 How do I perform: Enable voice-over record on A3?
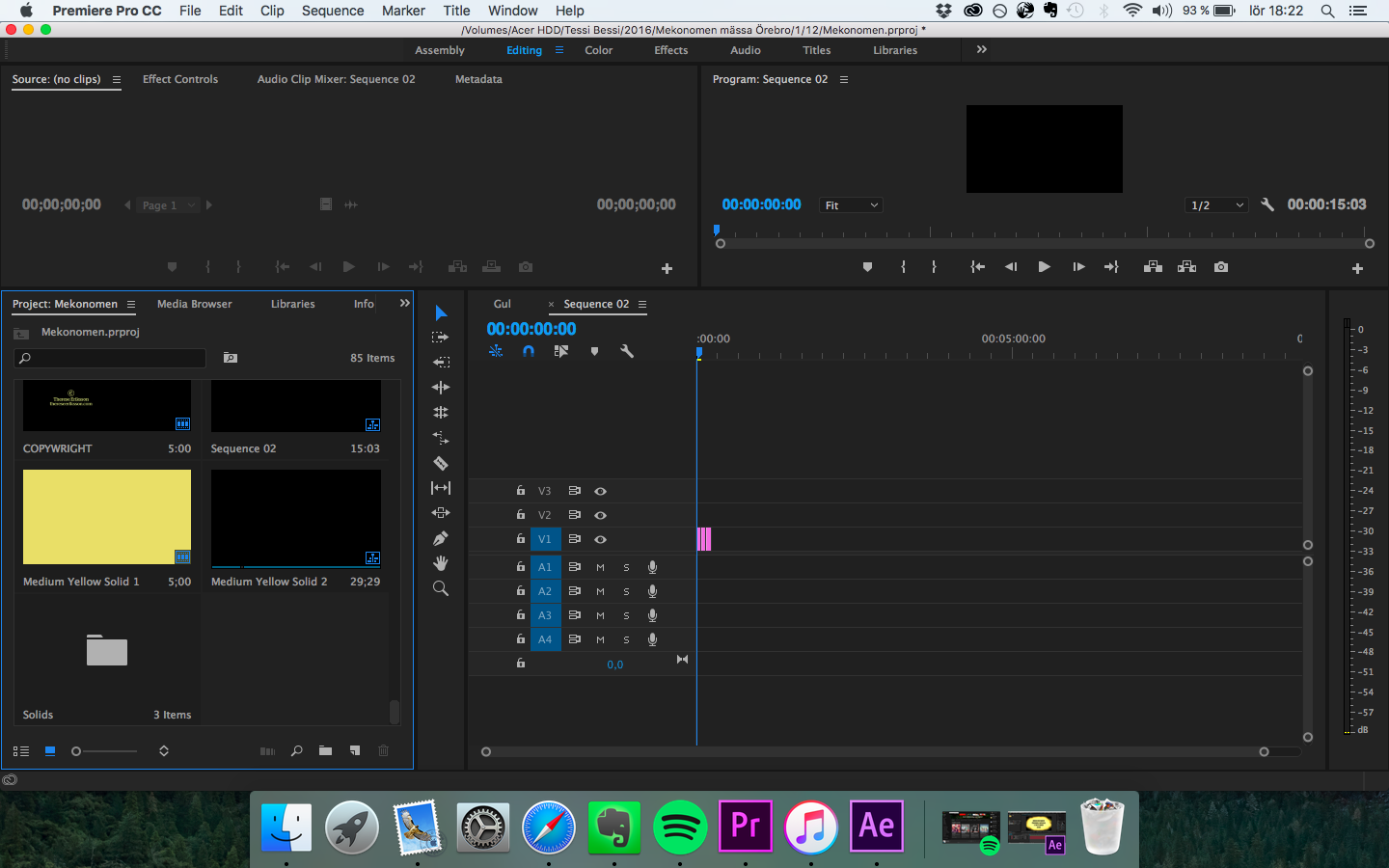tap(652, 615)
